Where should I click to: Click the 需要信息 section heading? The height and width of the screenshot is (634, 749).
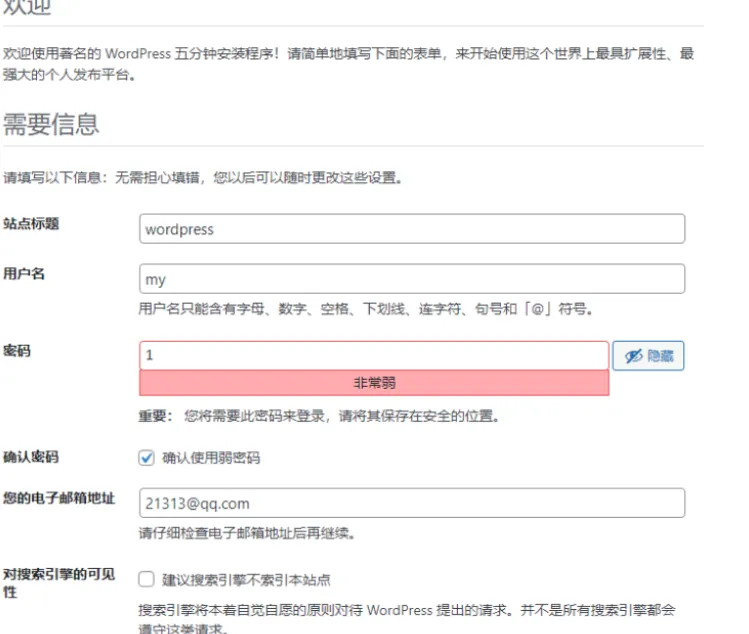pos(51,125)
